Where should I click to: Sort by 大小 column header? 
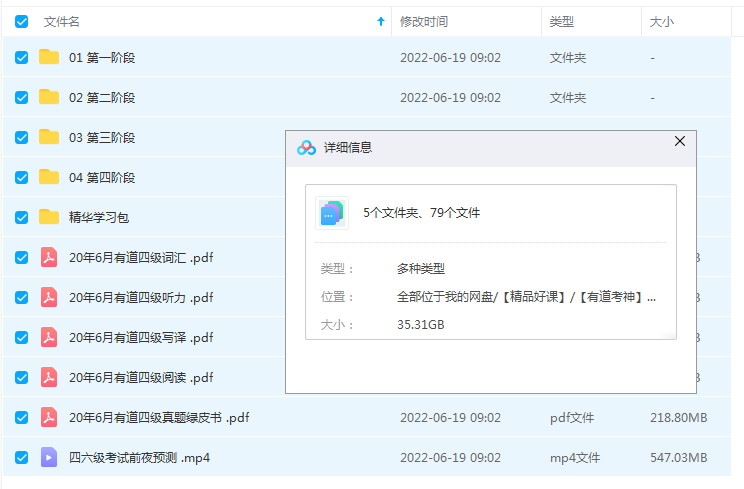(x=661, y=21)
